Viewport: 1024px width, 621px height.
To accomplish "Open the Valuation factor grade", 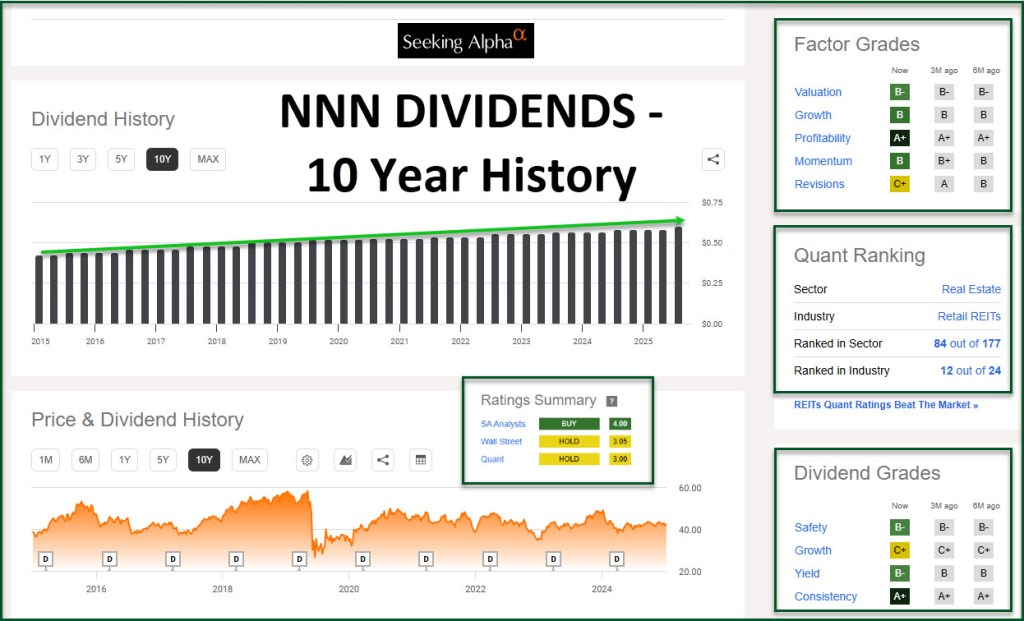I will pos(818,92).
